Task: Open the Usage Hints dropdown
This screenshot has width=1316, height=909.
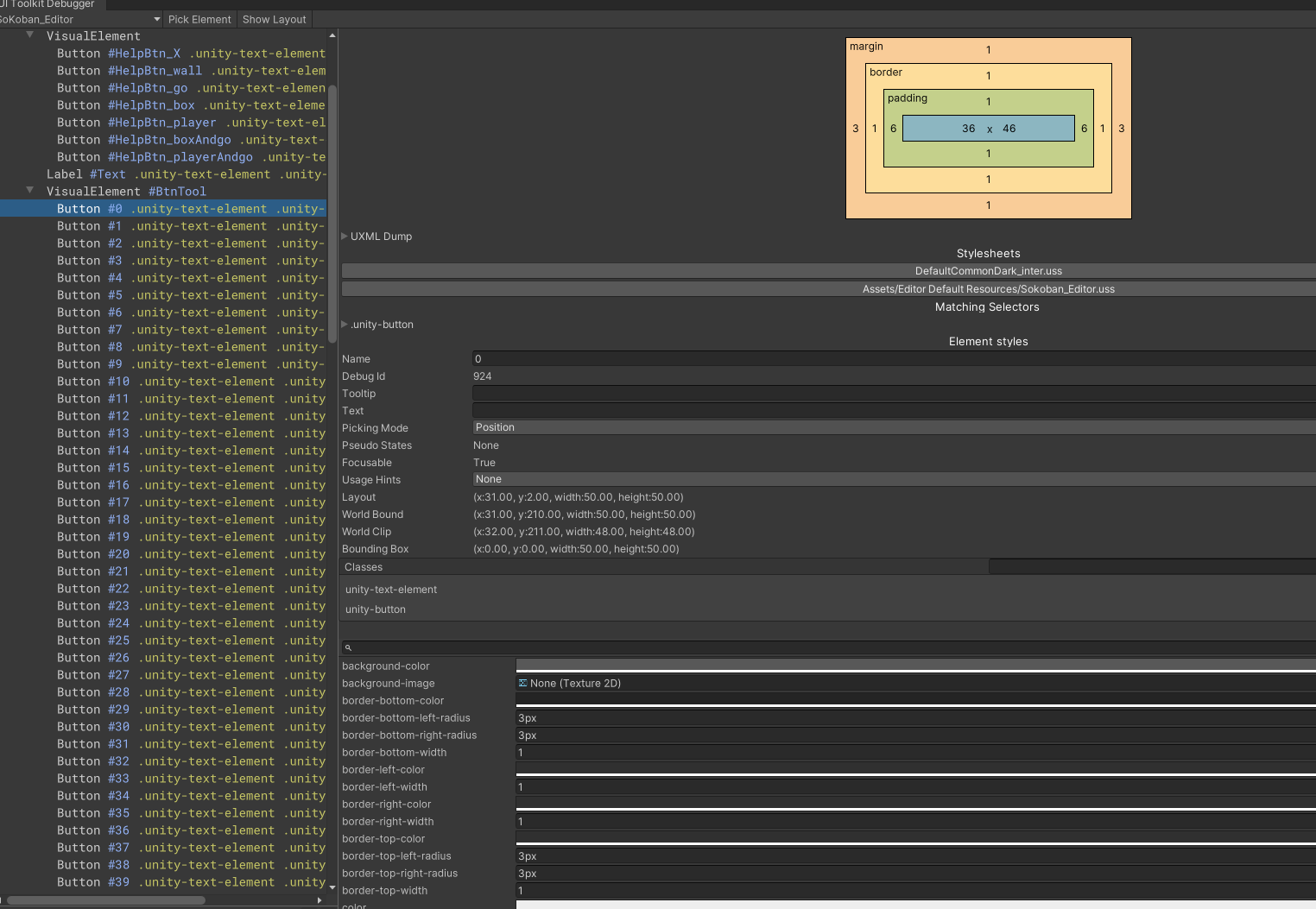Action: coord(894,479)
